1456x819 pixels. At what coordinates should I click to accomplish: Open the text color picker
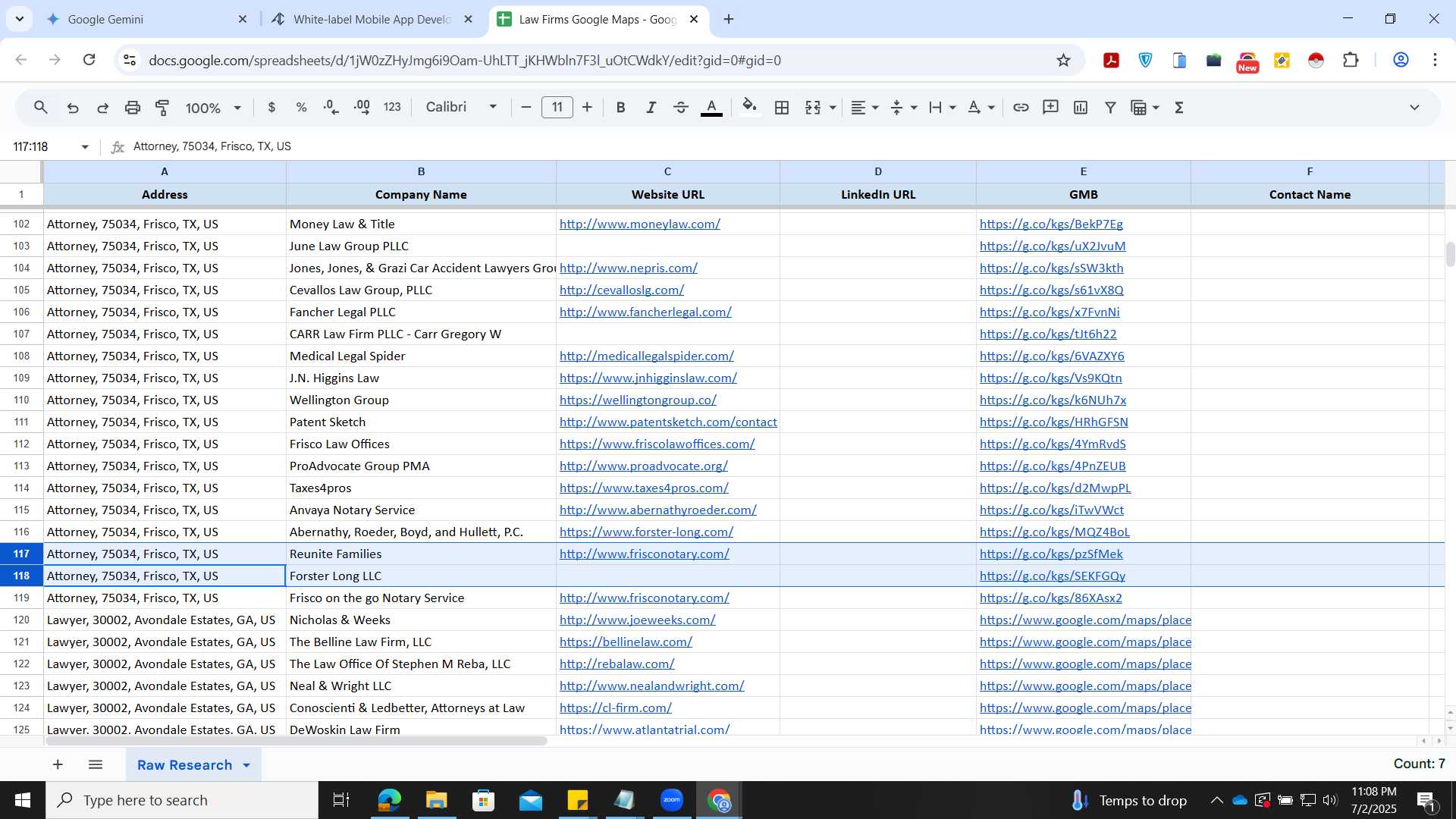click(711, 108)
